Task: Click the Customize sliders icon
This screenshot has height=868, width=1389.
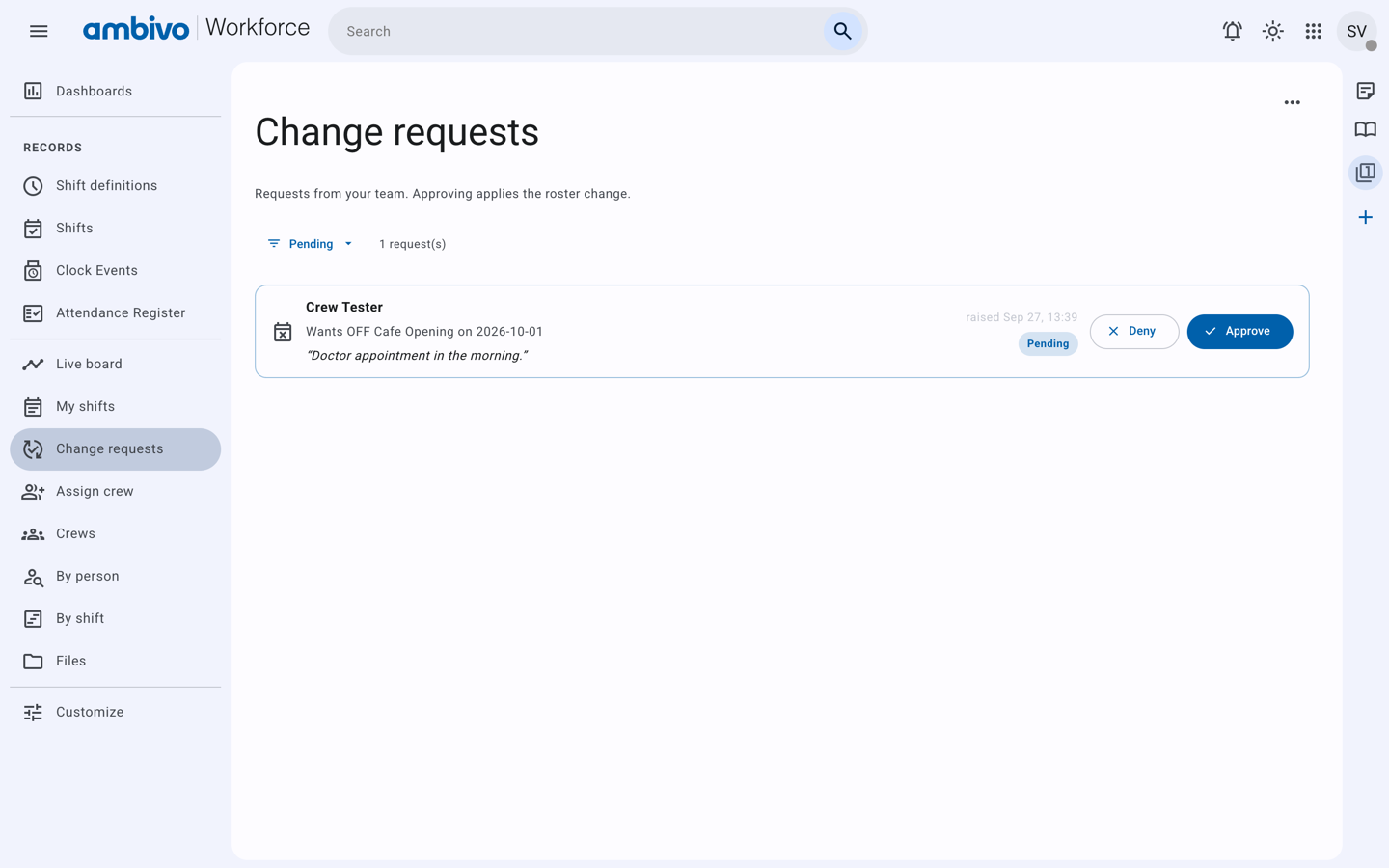Action: 33,712
